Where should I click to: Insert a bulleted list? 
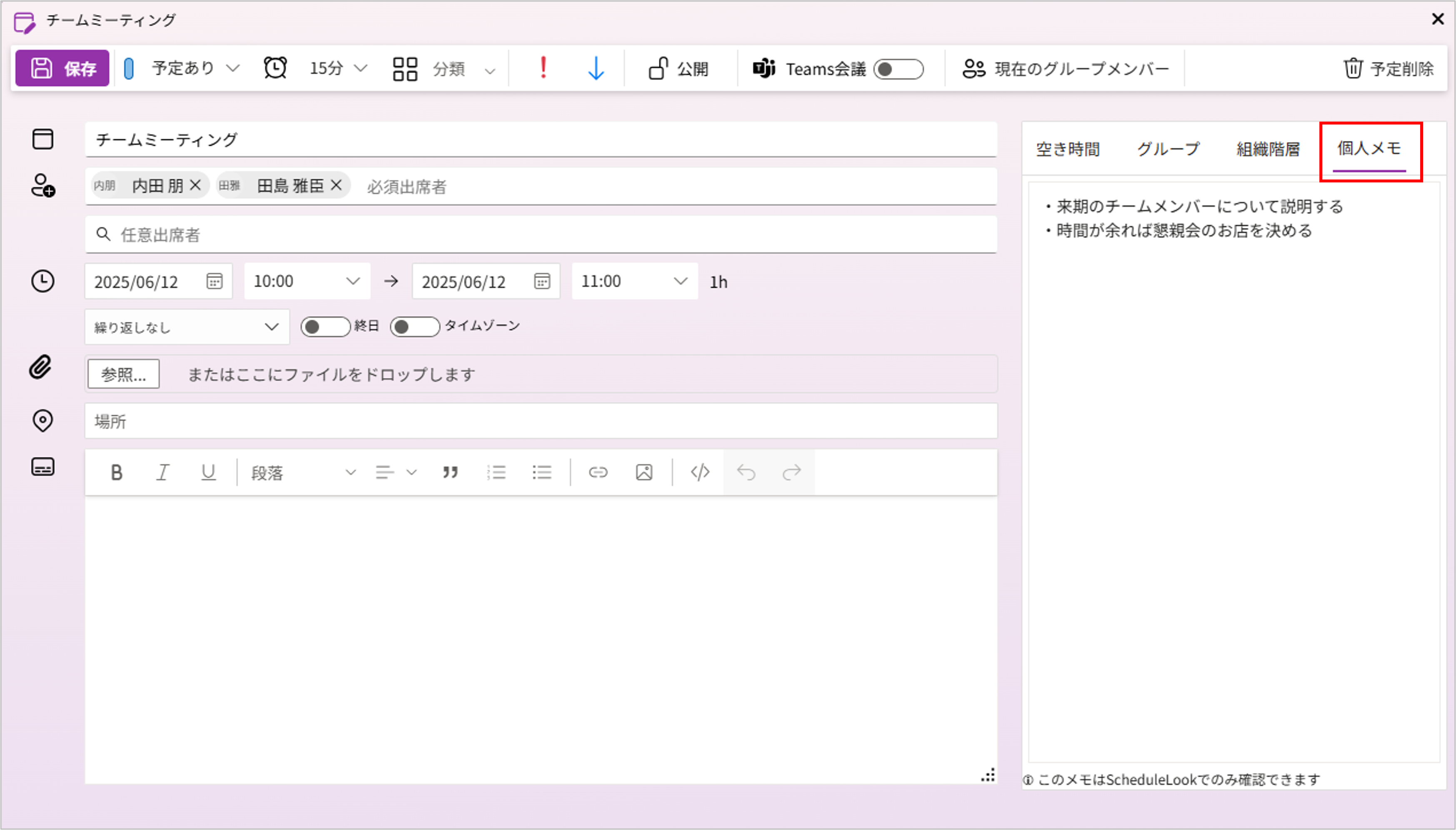(541, 473)
